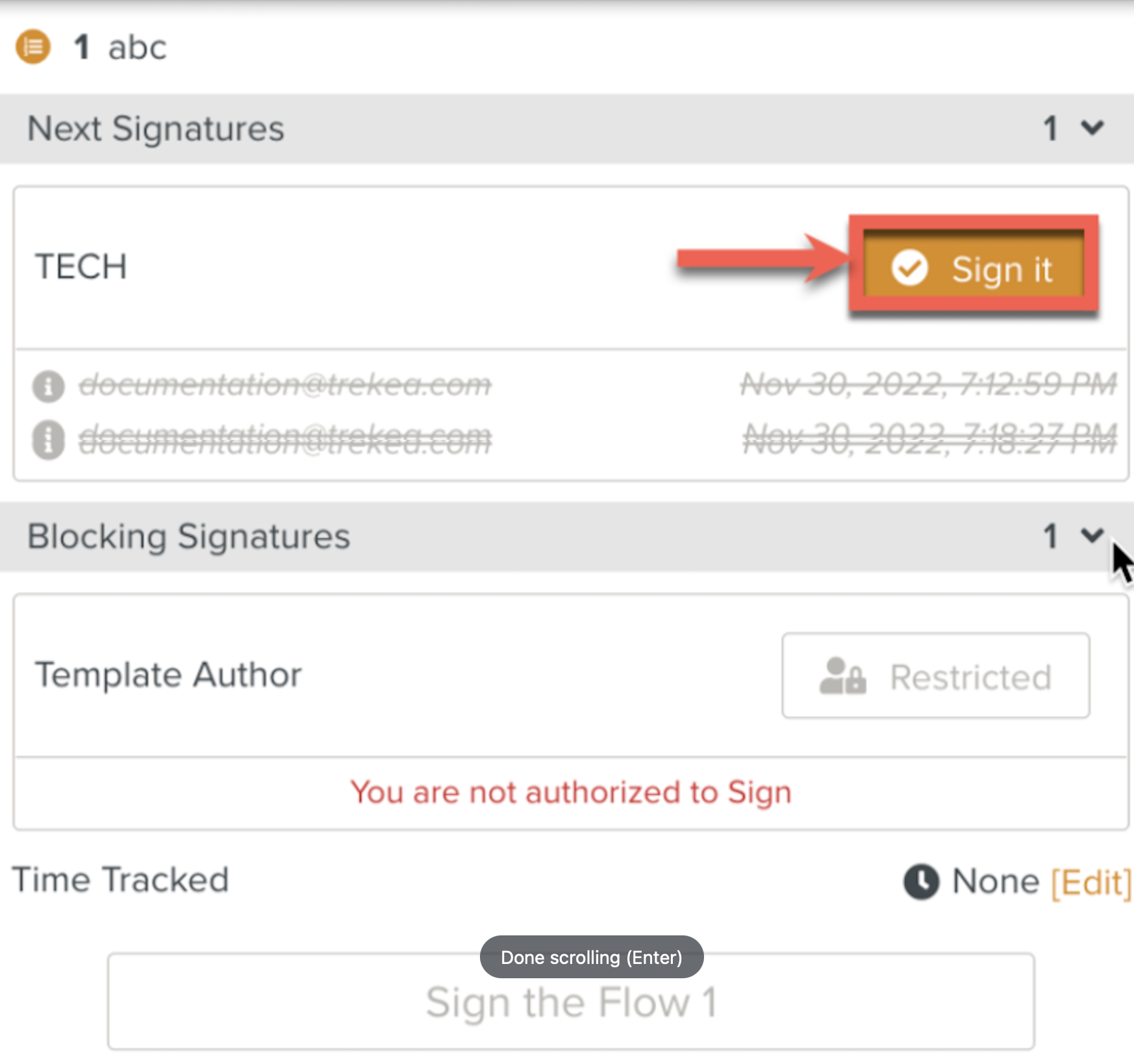The image size is (1134, 1064).
Task: Click the user-lock icon in Restricted button
Action: tap(842, 676)
